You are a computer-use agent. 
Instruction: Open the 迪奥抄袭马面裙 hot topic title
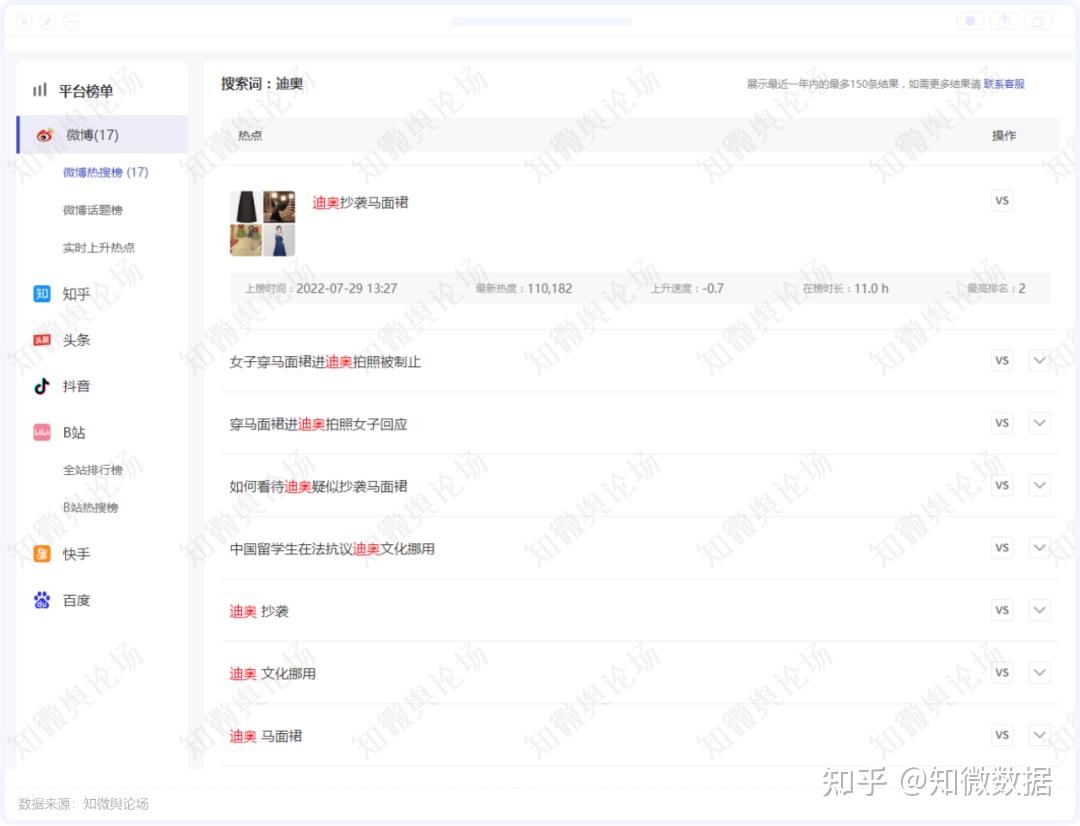360,203
